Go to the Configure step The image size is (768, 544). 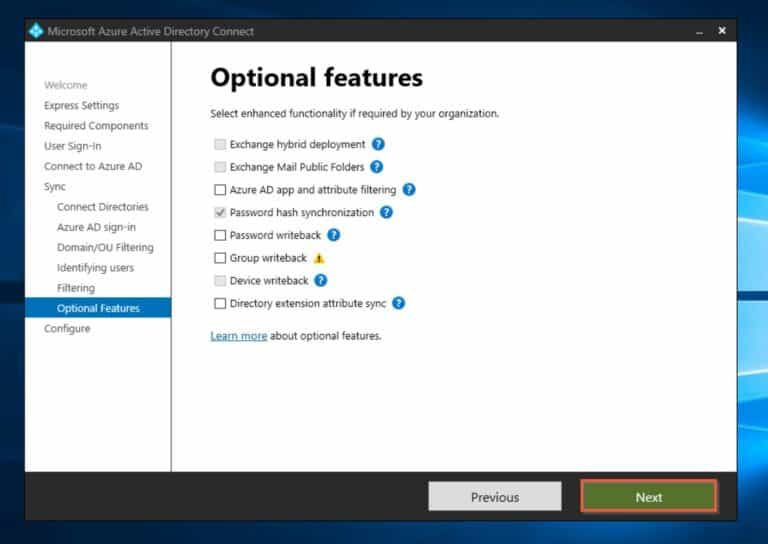[x=67, y=329]
